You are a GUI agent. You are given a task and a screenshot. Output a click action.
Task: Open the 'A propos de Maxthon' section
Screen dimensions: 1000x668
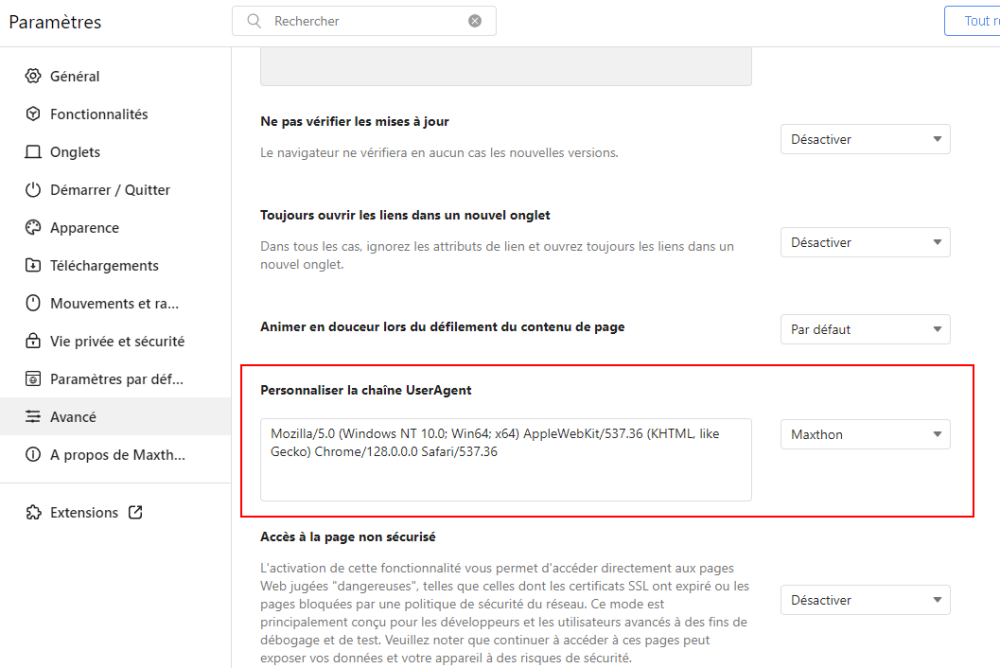click(117, 455)
